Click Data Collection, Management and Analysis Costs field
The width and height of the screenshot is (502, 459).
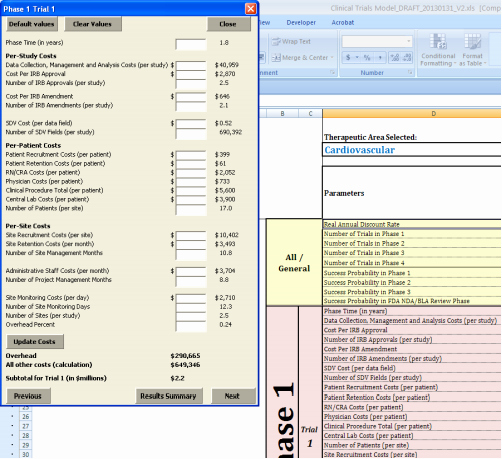pyautogui.click(x=191, y=65)
